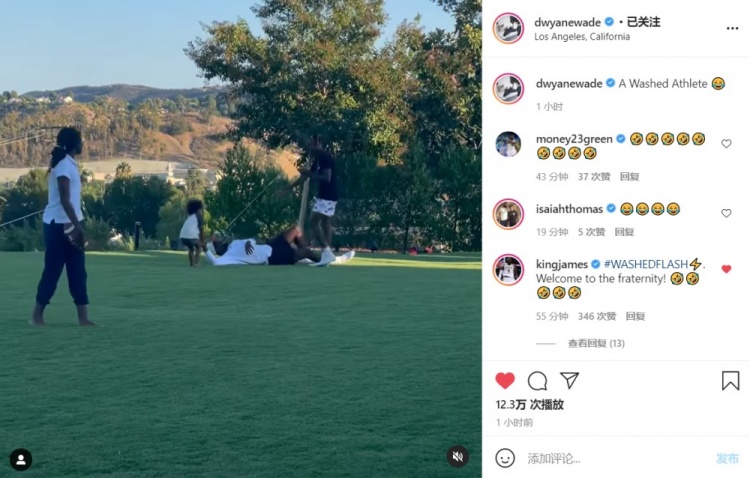Unmute the video with the speaker icon
The height and width of the screenshot is (478, 750).
pyautogui.click(x=457, y=456)
